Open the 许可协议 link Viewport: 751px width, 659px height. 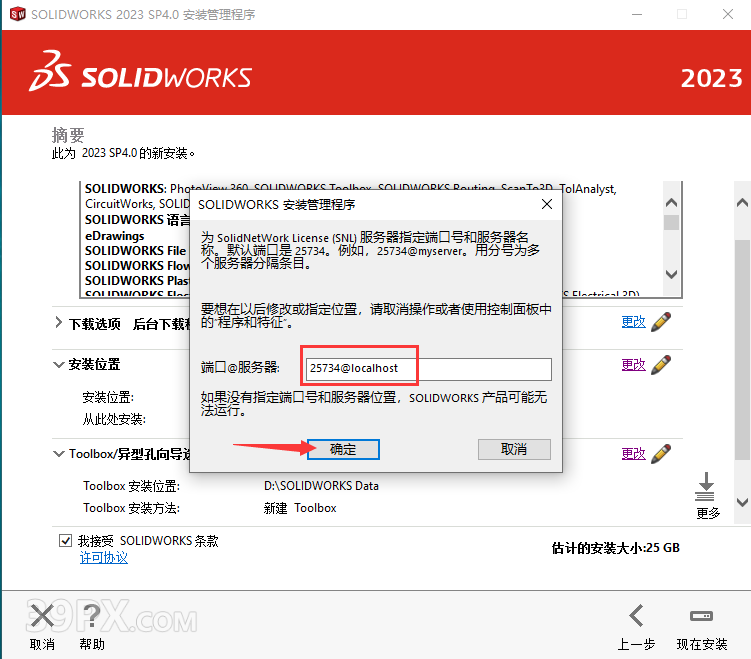104,558
